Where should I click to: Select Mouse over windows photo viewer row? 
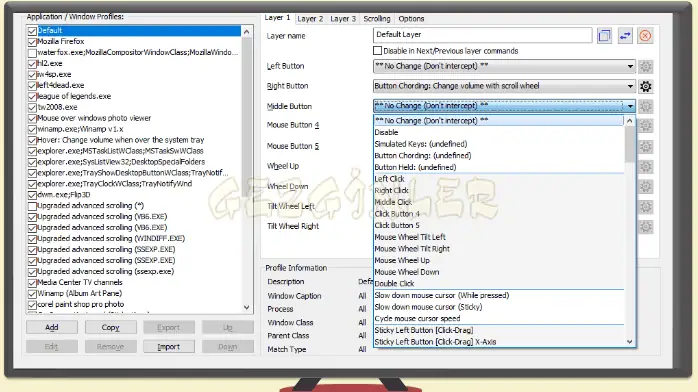[x=134, y=118]
